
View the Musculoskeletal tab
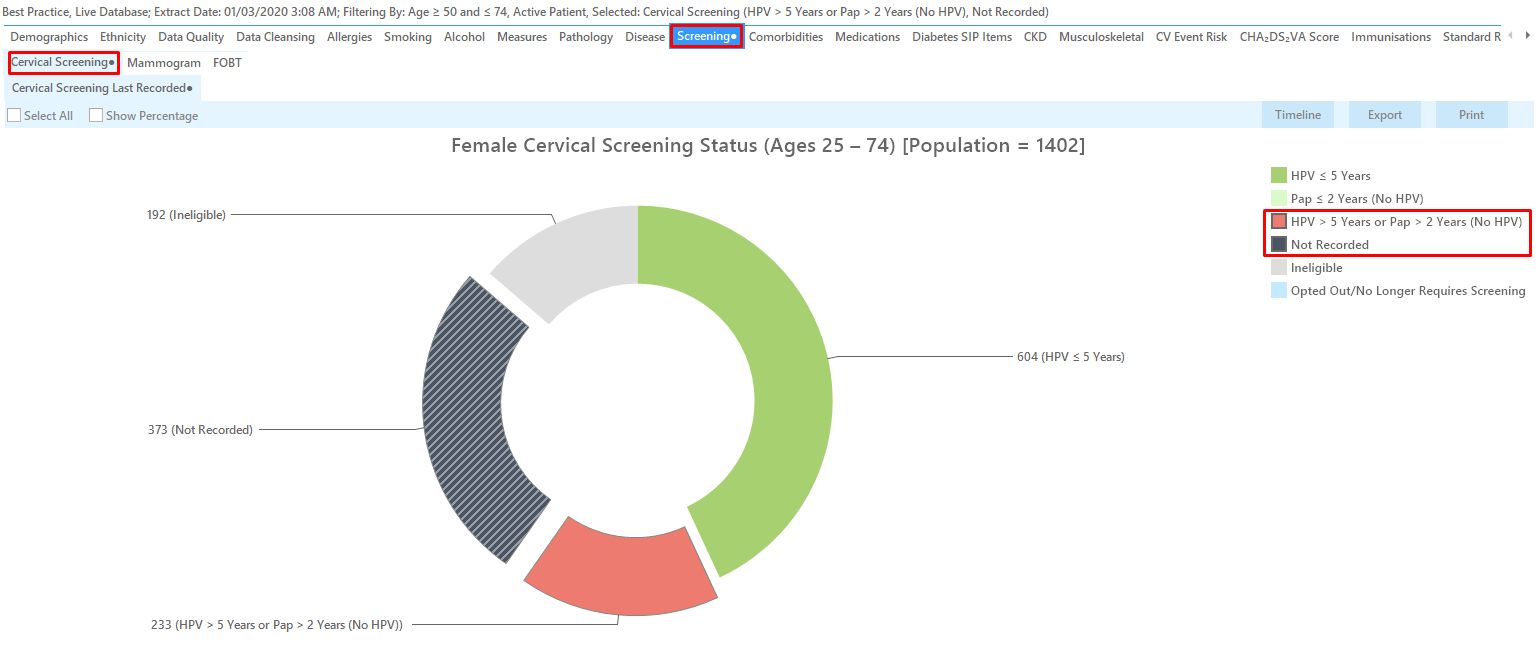(1101, 37)
